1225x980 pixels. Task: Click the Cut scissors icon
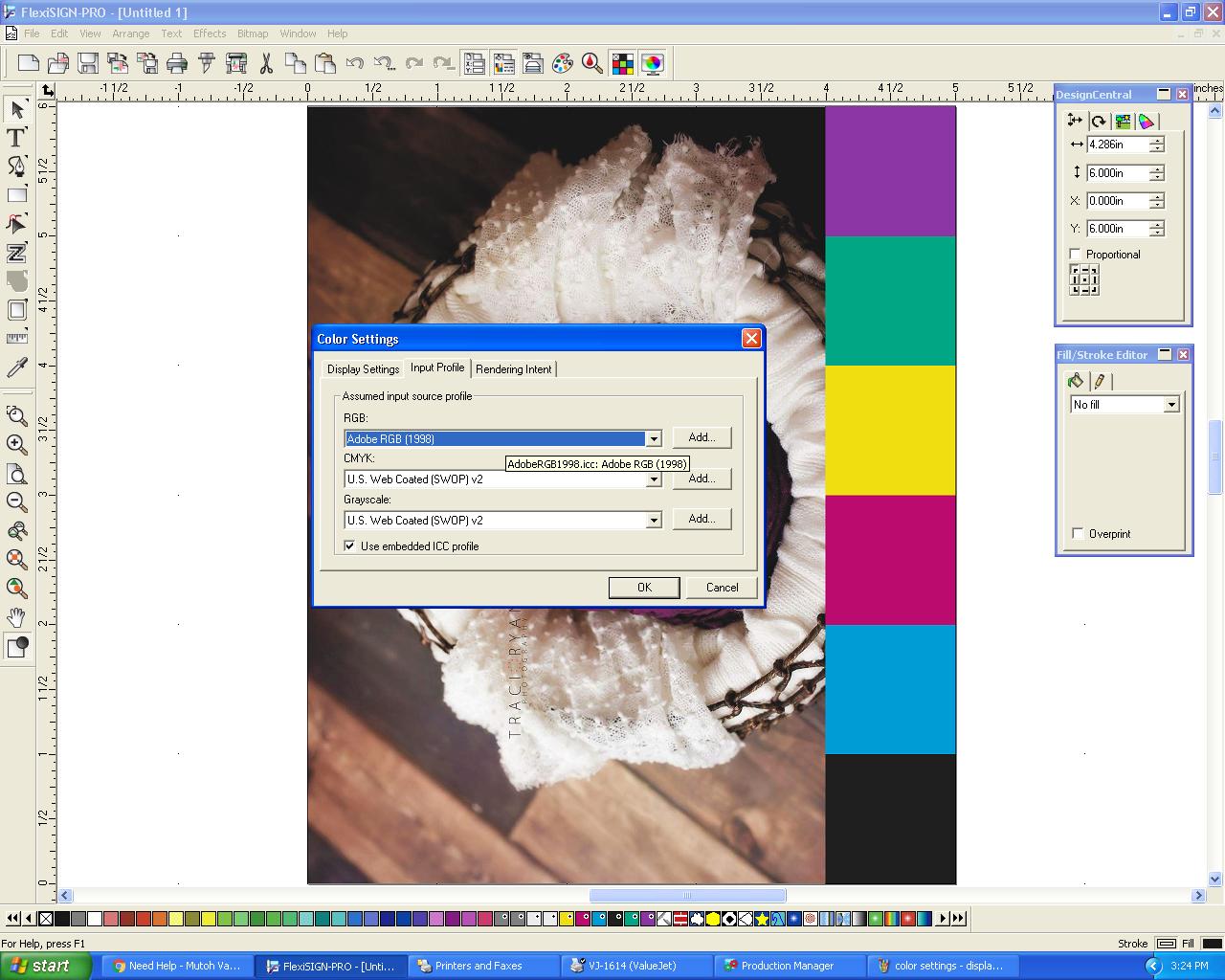pos(266,63)
